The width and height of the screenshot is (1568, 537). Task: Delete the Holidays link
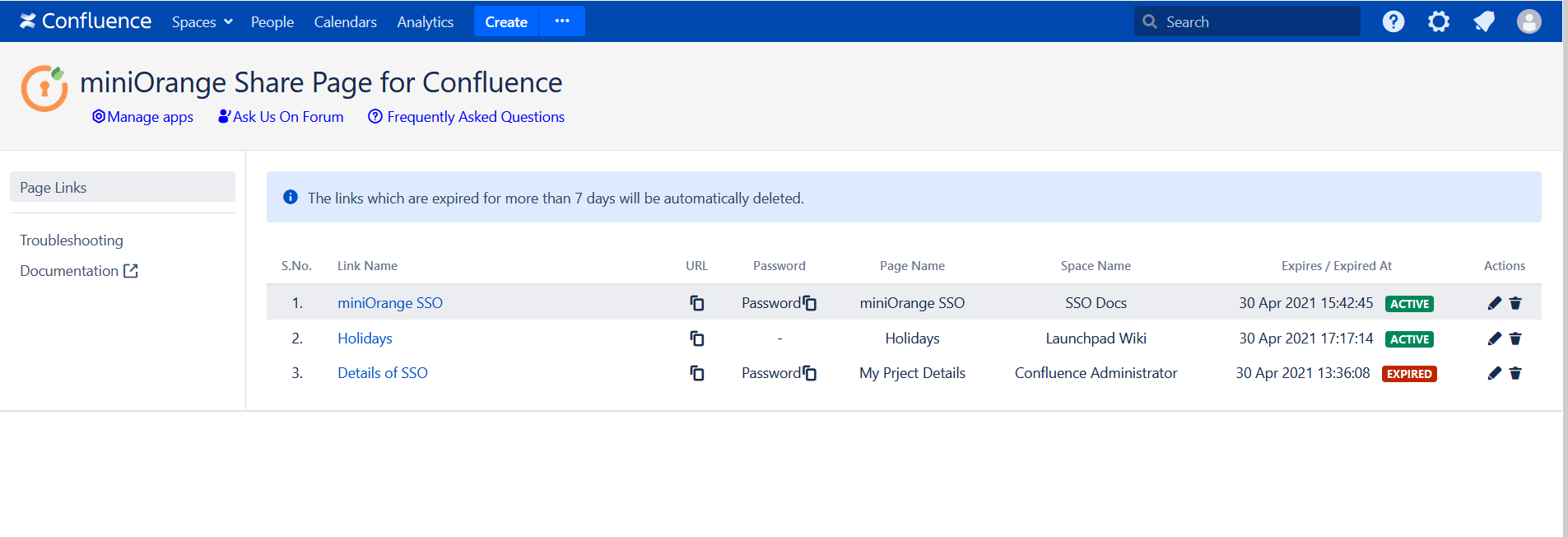click(1515, 339)
